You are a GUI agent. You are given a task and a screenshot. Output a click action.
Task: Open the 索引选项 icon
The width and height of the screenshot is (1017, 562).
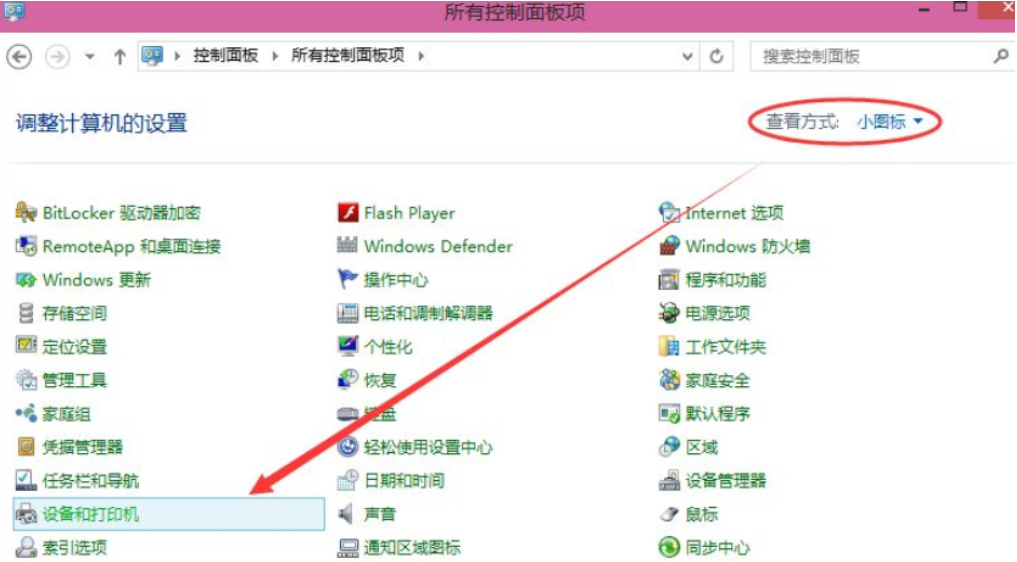coord(26,547)
